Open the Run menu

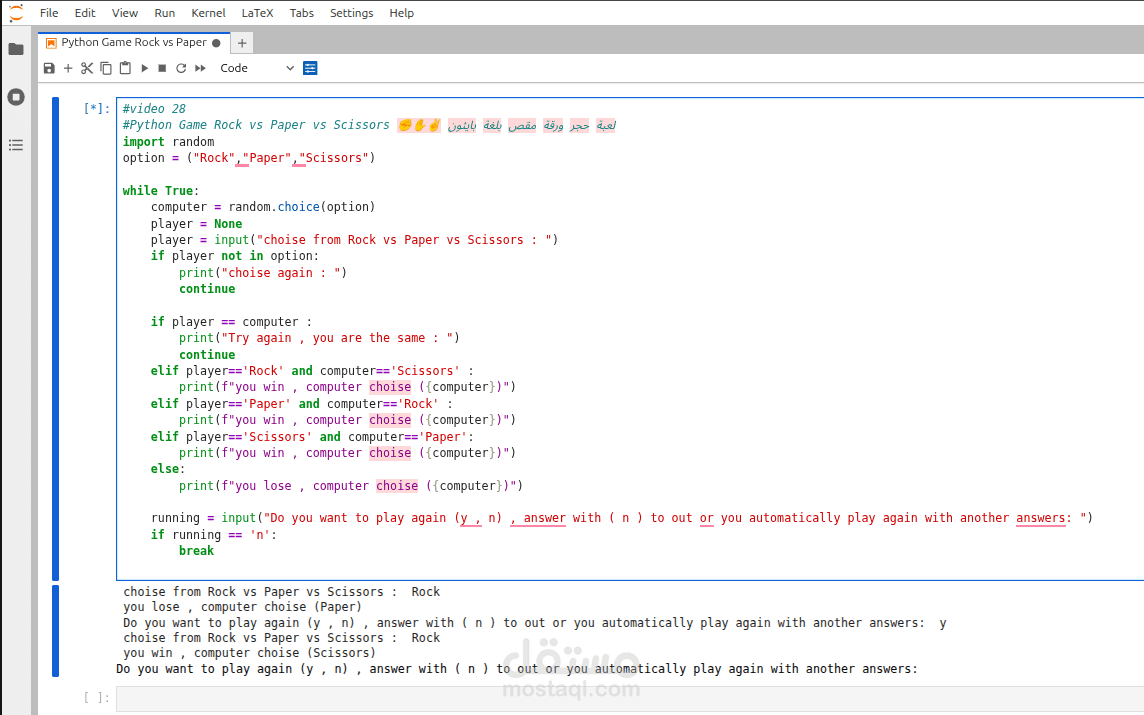coord(165,13)
